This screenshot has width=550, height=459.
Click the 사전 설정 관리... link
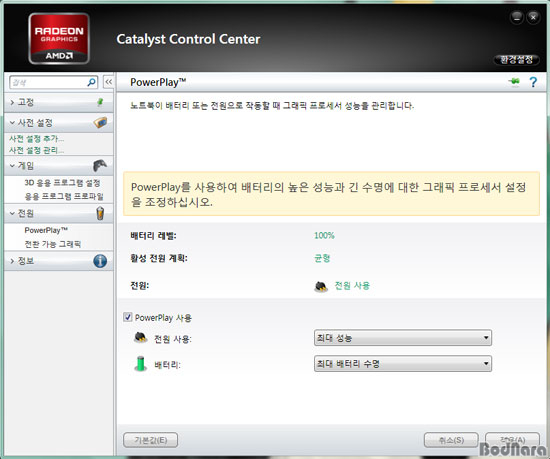[36, 150]
